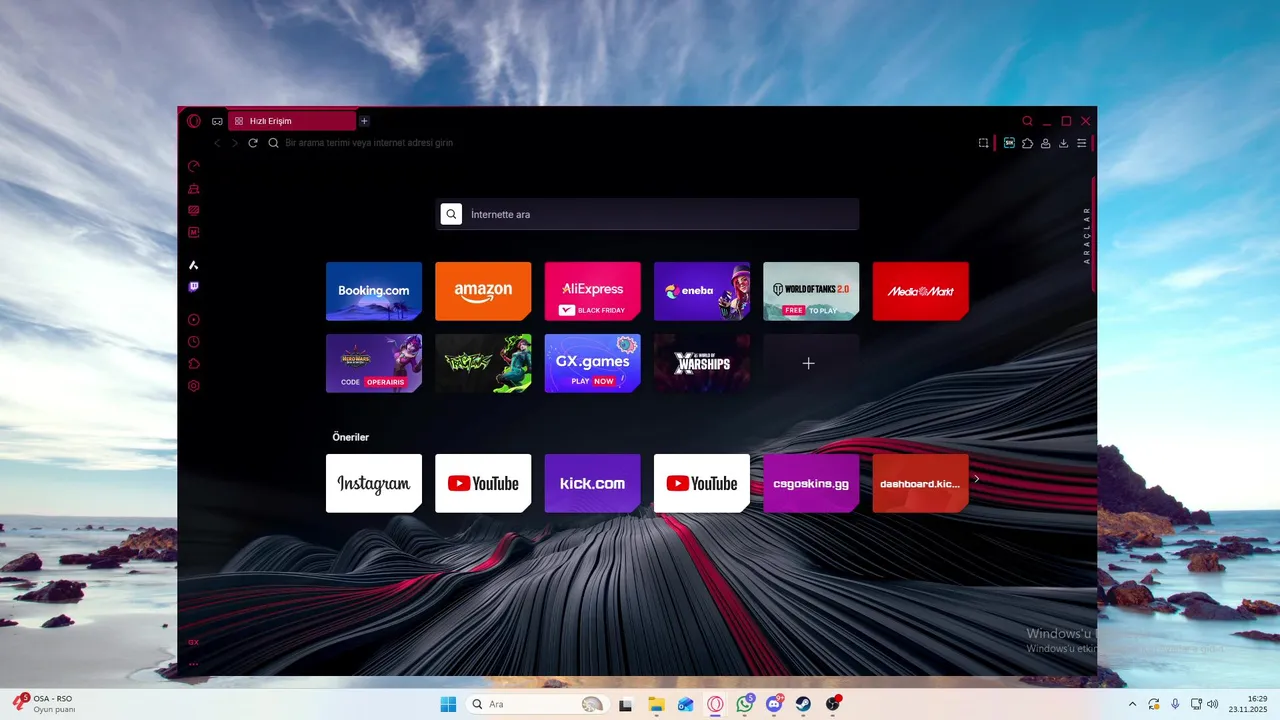Open the white Aria AI sidebar icon
Screen dimensions: 1280x720
point(194,265)
